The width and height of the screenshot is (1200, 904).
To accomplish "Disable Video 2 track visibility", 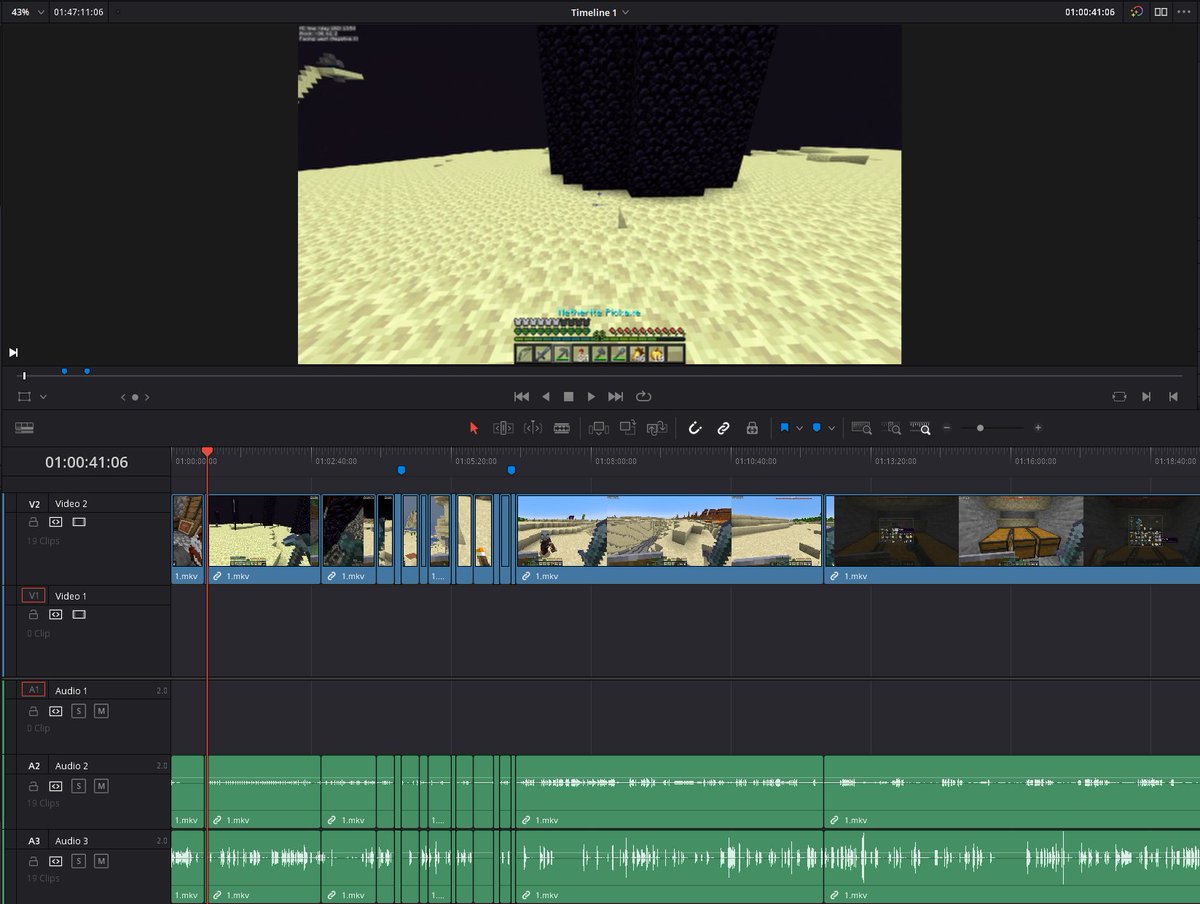I will coord(79,522).
